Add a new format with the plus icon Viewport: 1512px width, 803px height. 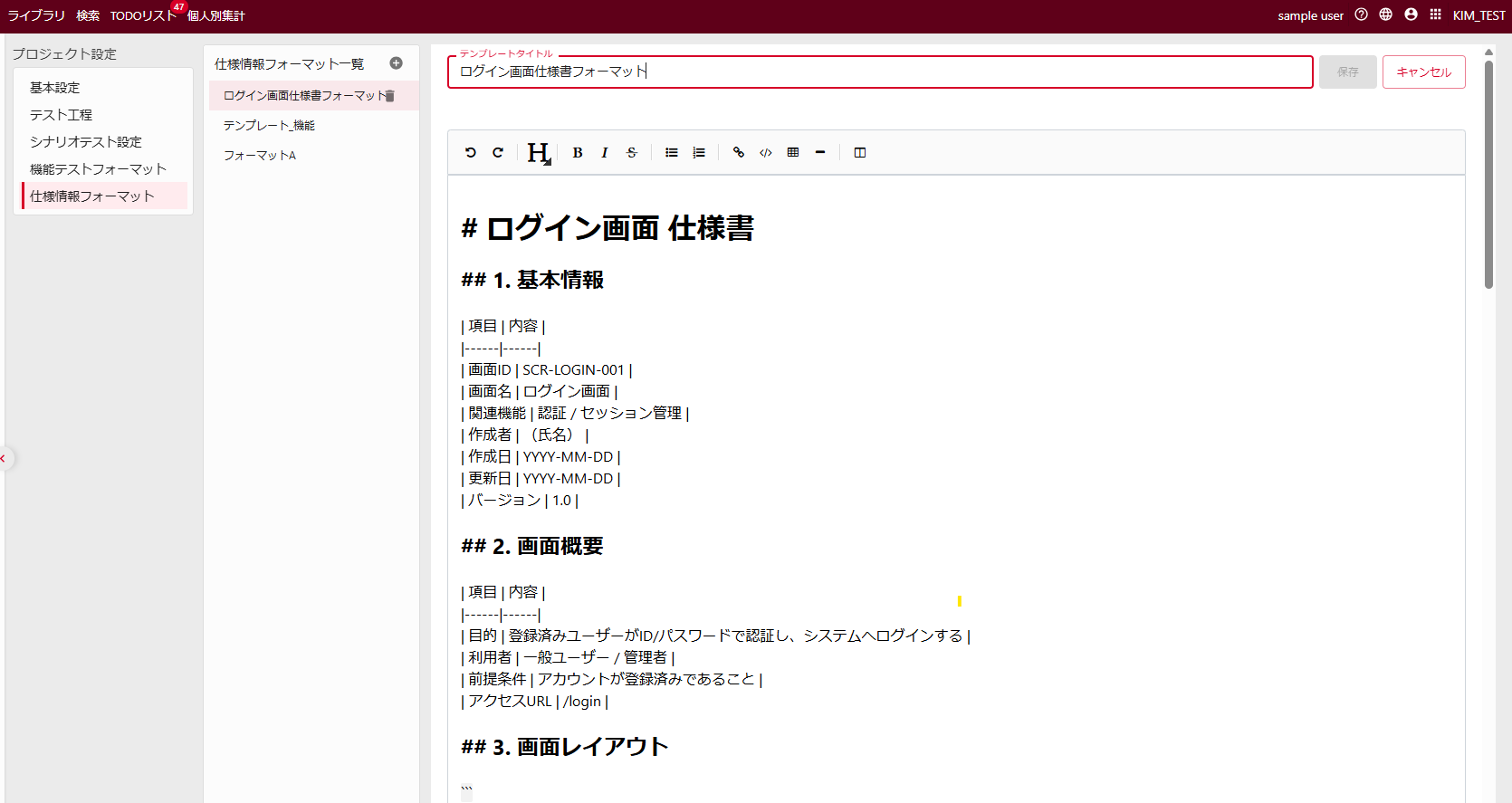pos(396,63)
